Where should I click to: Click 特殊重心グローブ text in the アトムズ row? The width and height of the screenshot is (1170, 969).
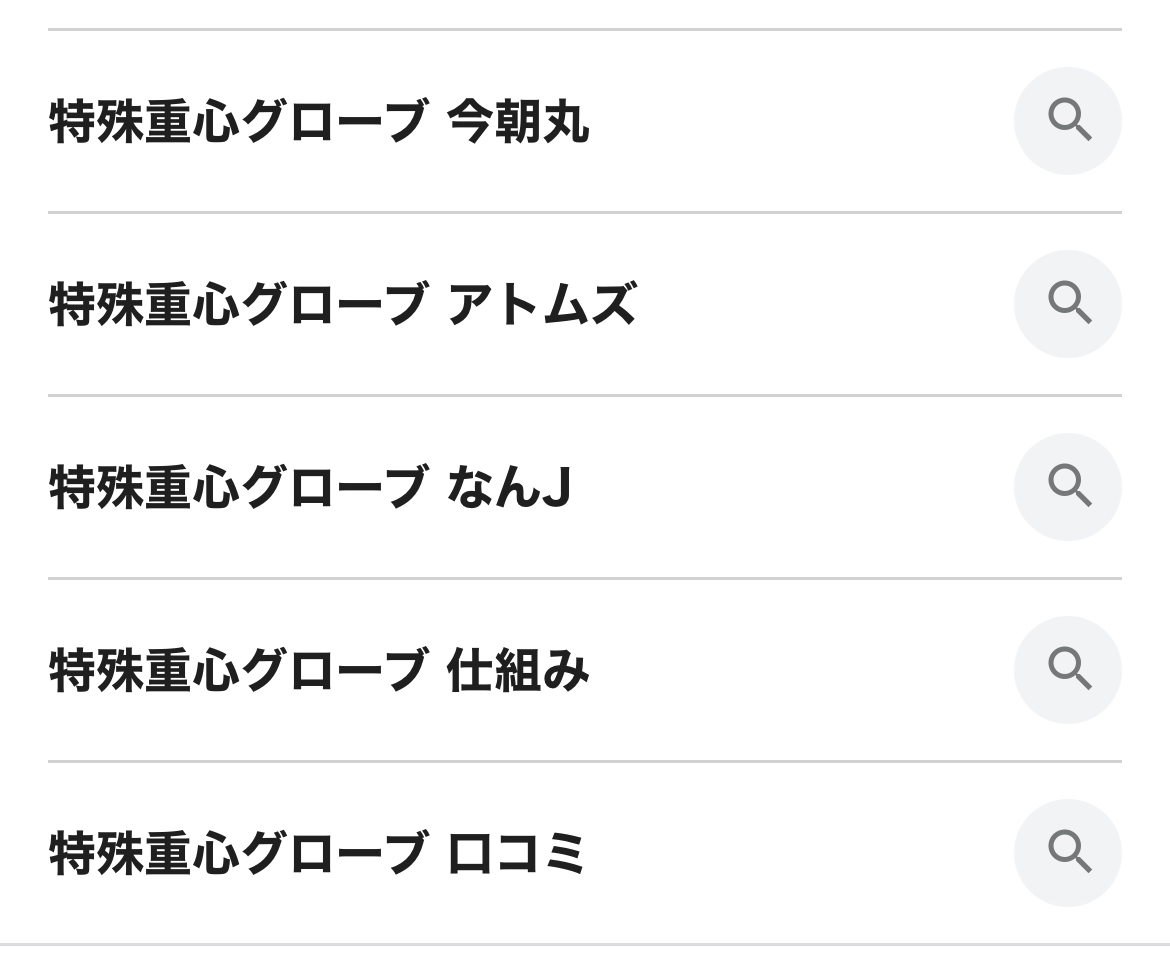pyautogui.click(x=238, y=305)
